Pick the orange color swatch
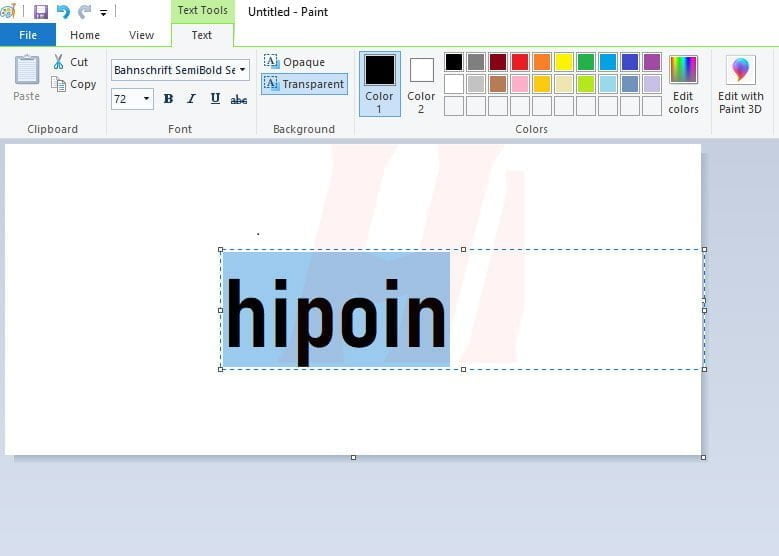 coord(542,62)
